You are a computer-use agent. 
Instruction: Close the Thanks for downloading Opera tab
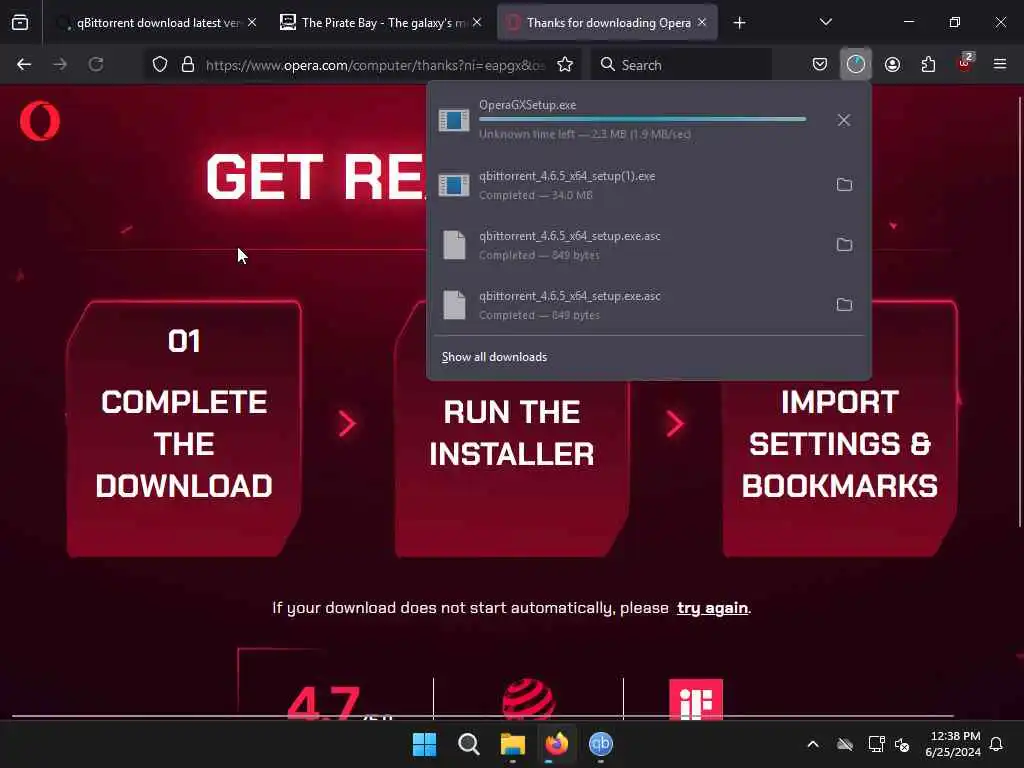(x=702, y=23)
